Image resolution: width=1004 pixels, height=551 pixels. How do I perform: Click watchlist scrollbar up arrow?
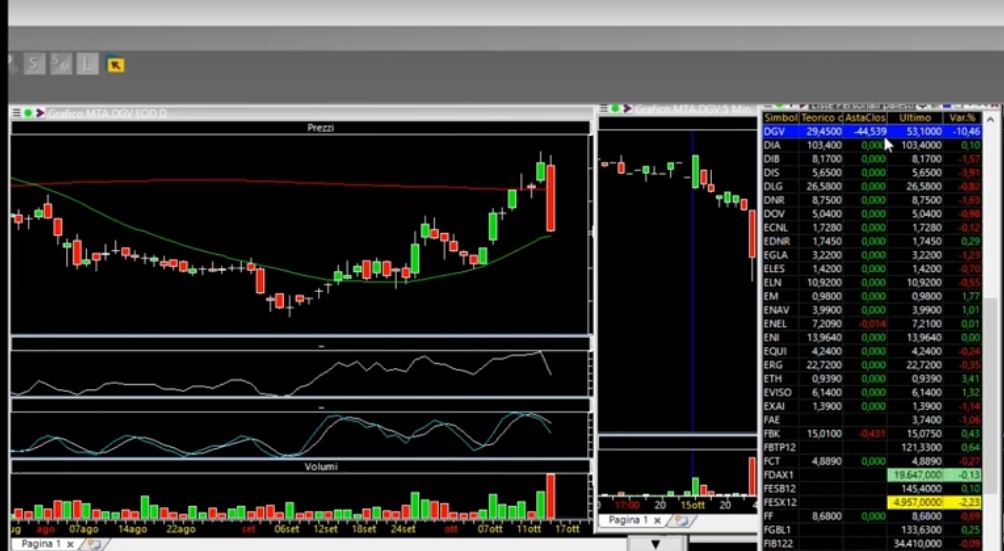click(x=991, y=119)
